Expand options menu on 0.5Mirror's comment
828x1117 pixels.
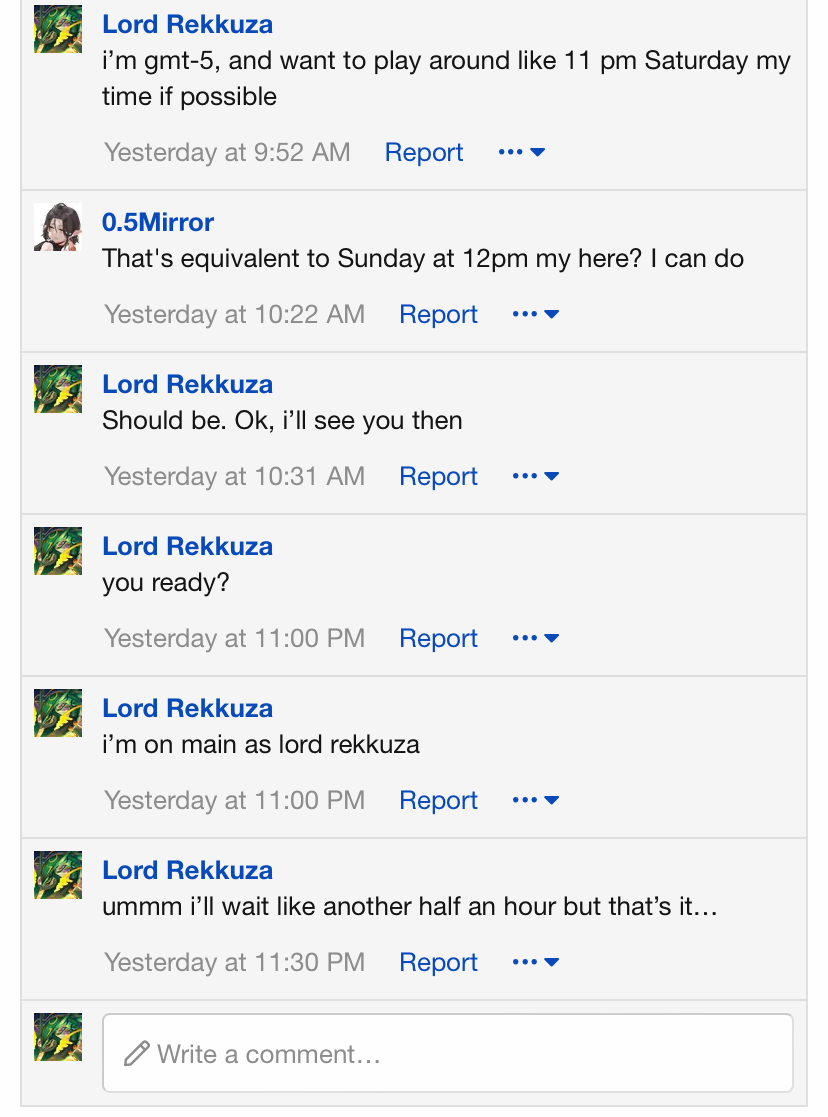(x=535, y=315)
